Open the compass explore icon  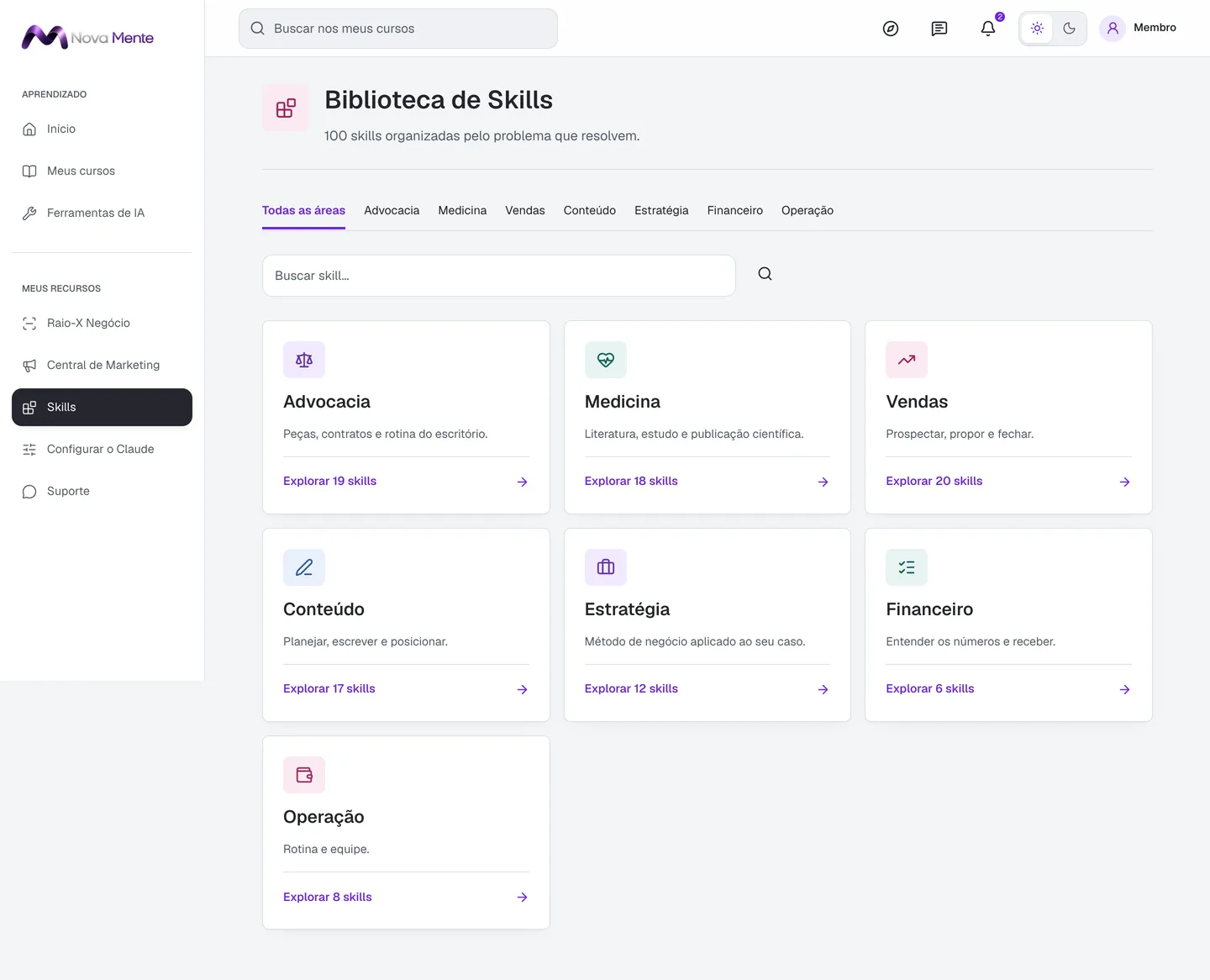[x=891, y=29]
